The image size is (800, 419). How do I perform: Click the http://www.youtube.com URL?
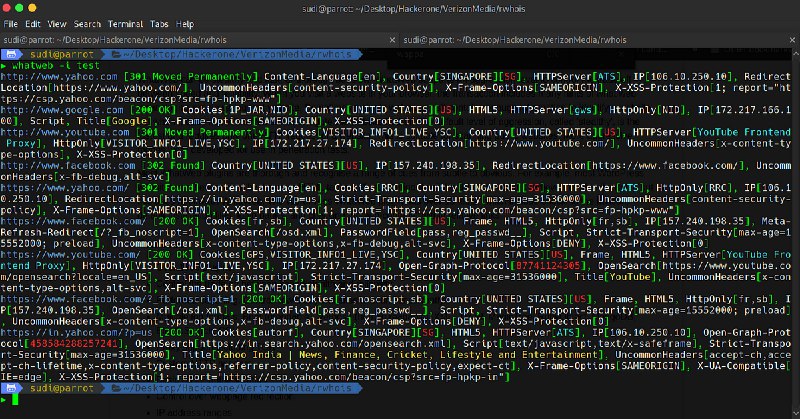point(65,132)
